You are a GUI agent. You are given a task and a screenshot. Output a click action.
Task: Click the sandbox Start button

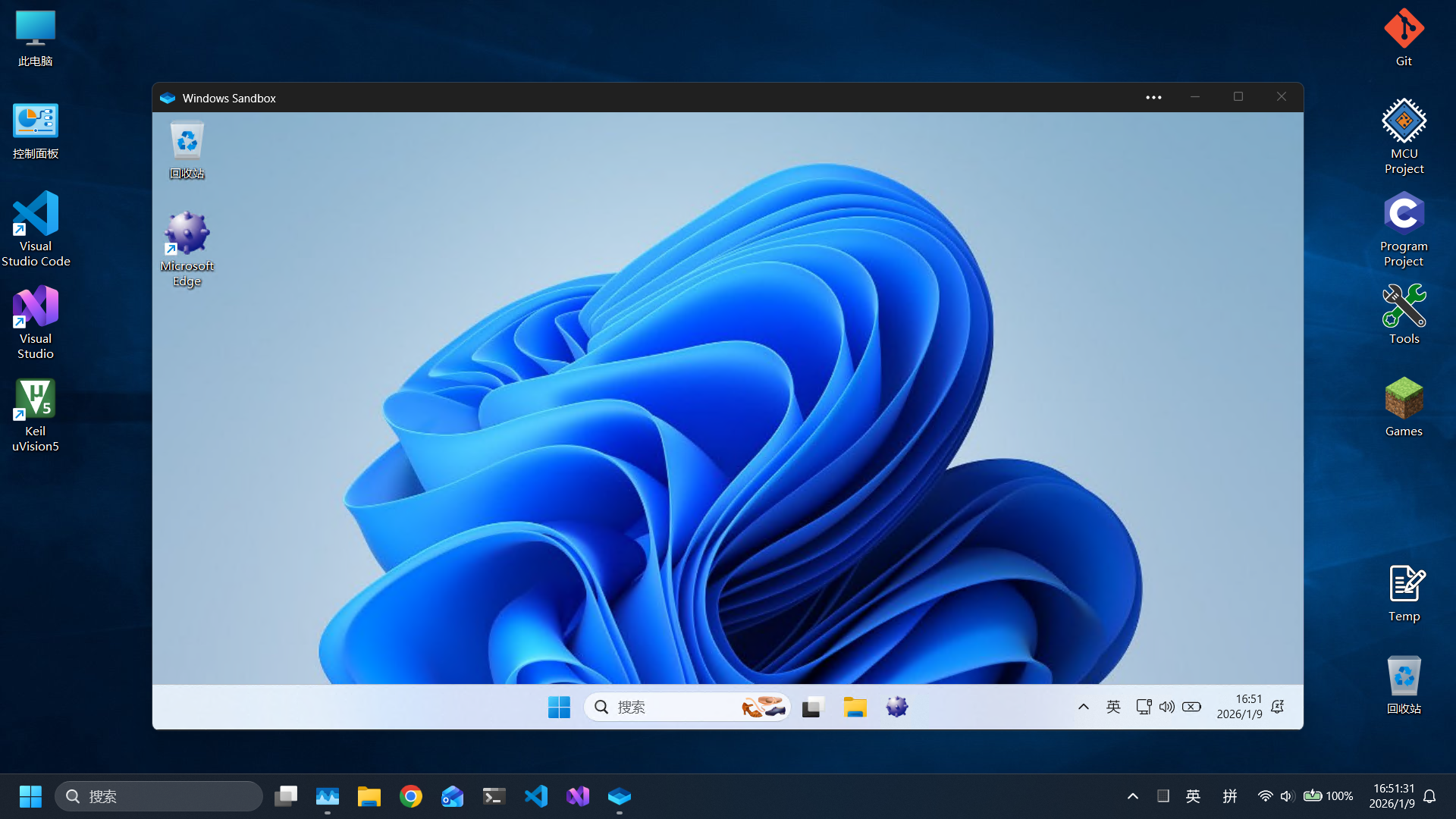(x=559, y=707)
